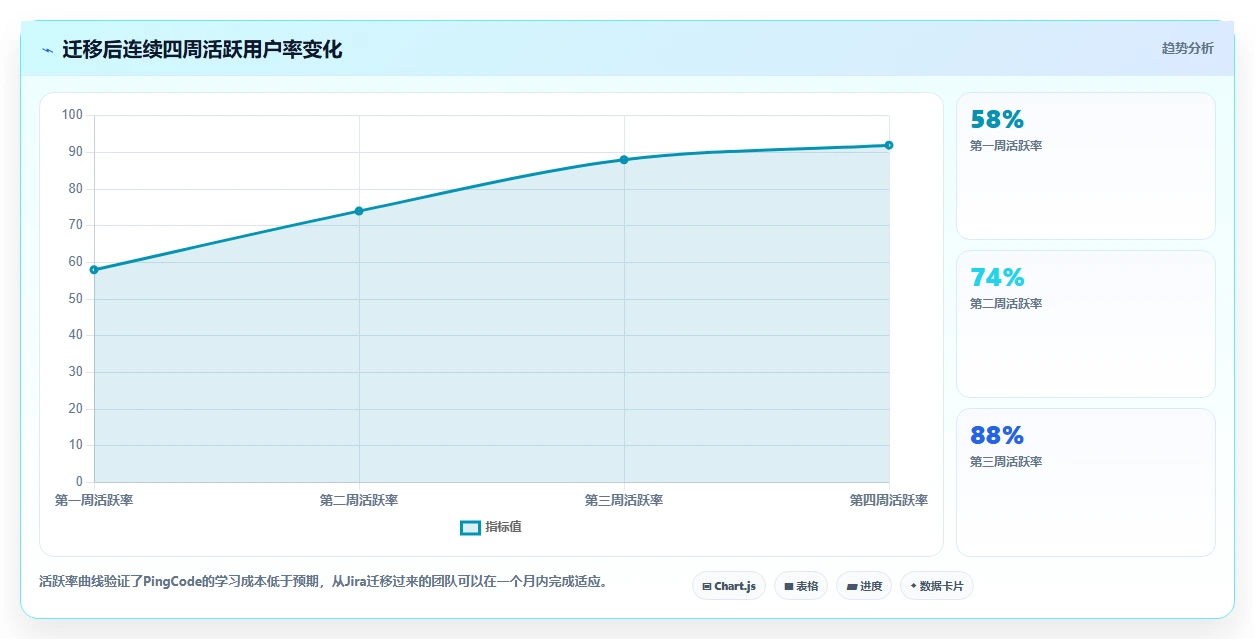1255x639 pixels.
Task: Click the 58% value text
Action: [x=997, y=120]
